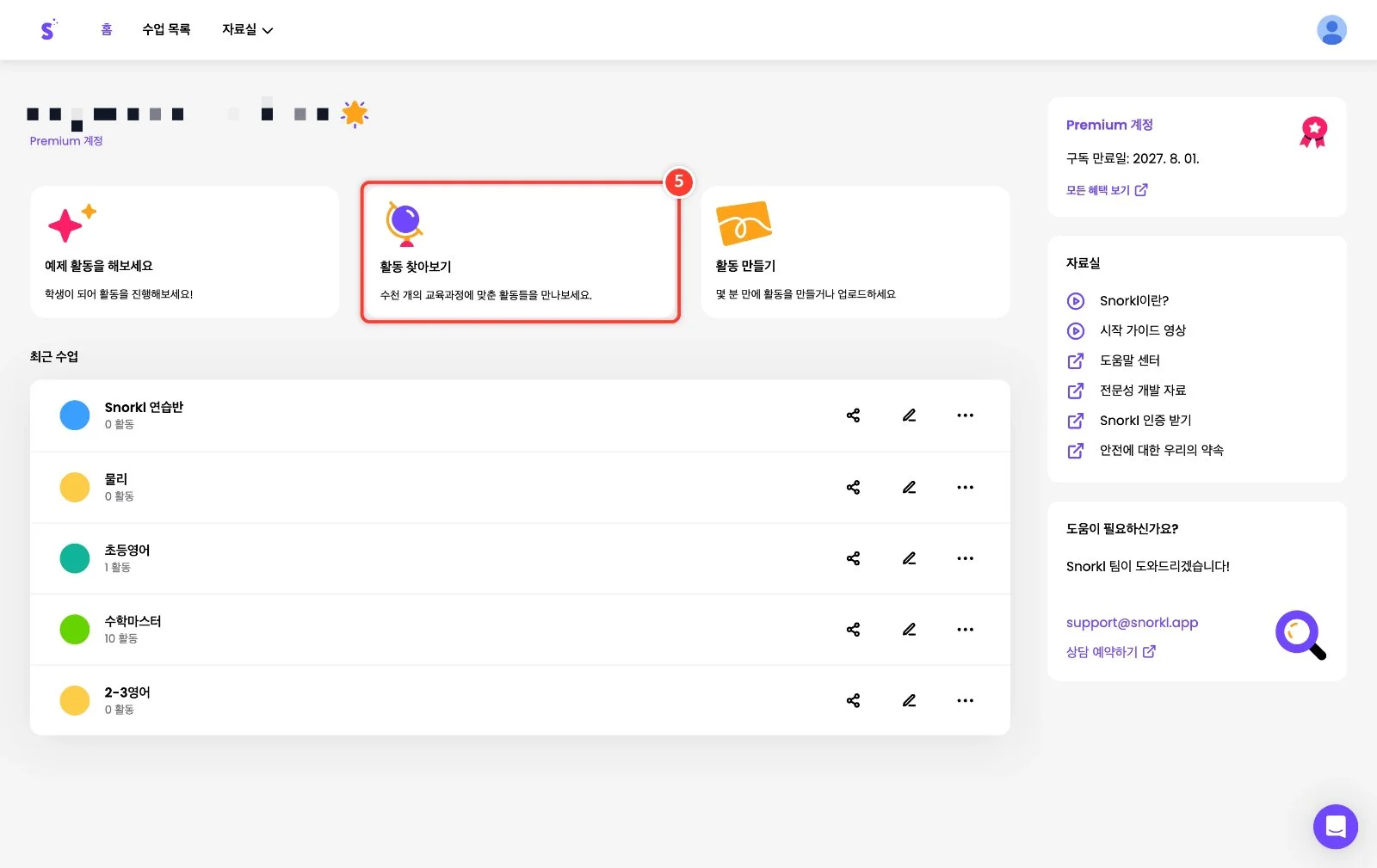
Task: Click the Premium ribbon badge icon
Action: pos(1313,132)
